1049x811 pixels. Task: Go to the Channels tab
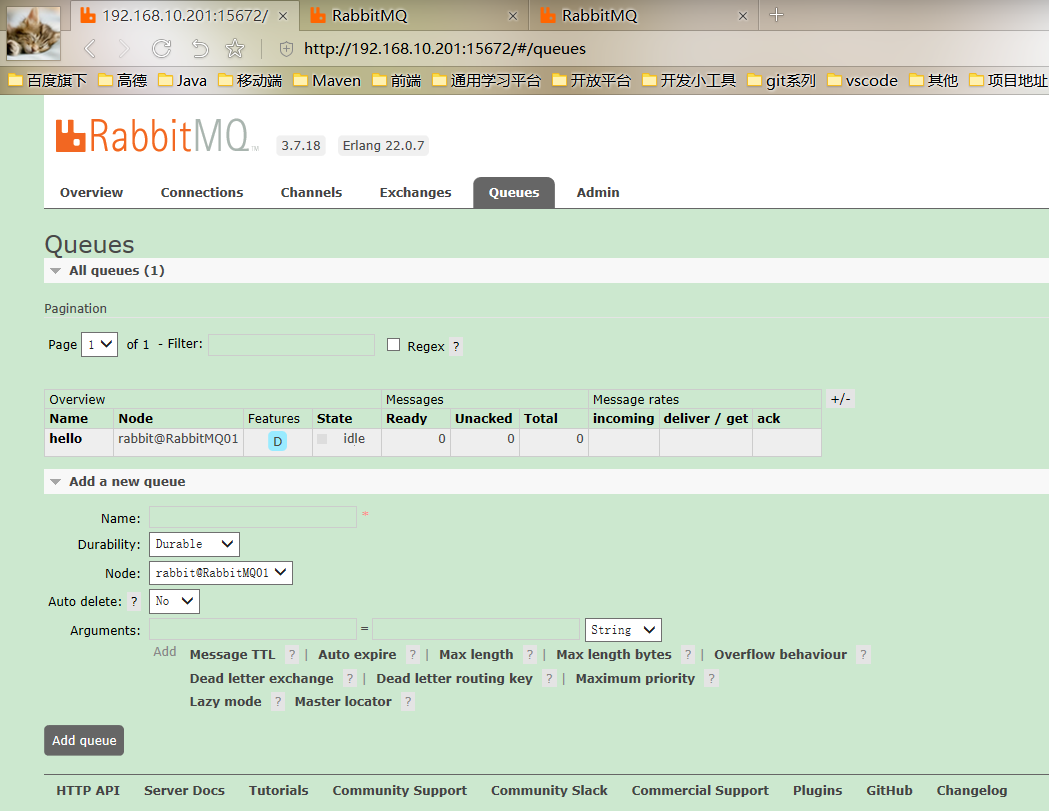pos(311,193)
